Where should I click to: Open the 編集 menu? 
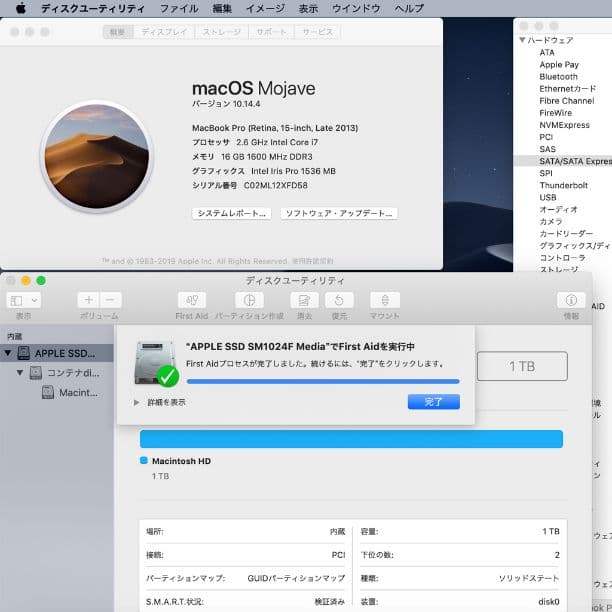tap(222, 8)
